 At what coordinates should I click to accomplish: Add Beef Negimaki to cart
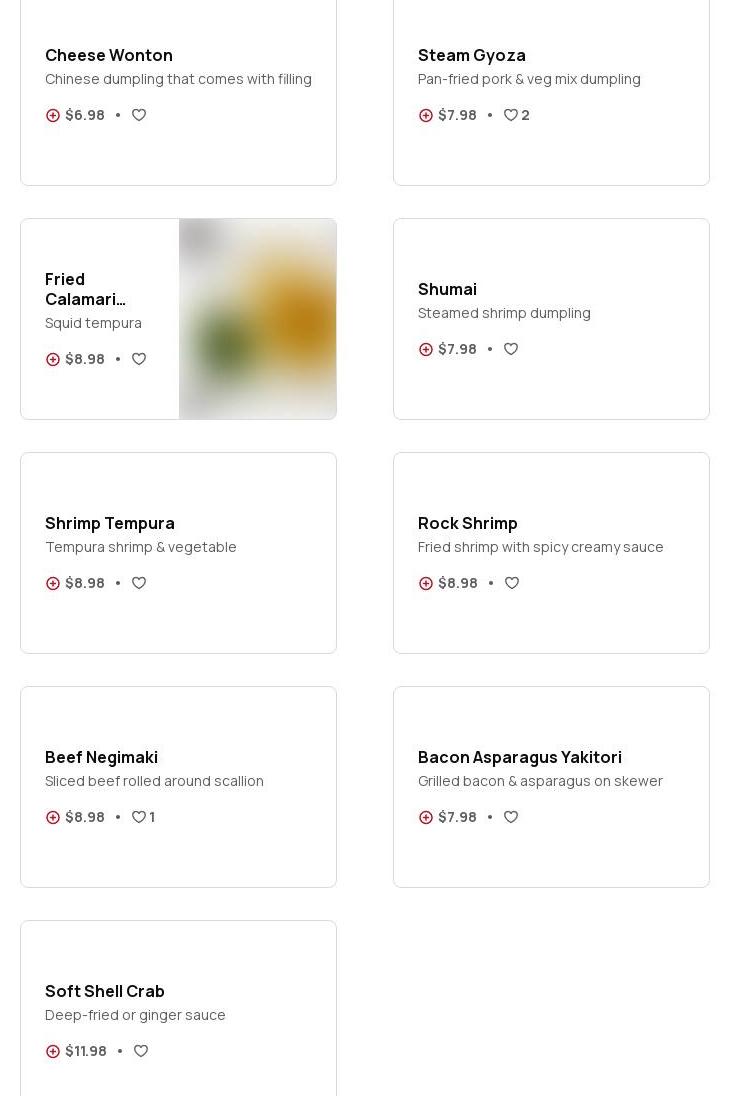coord(53,817)
